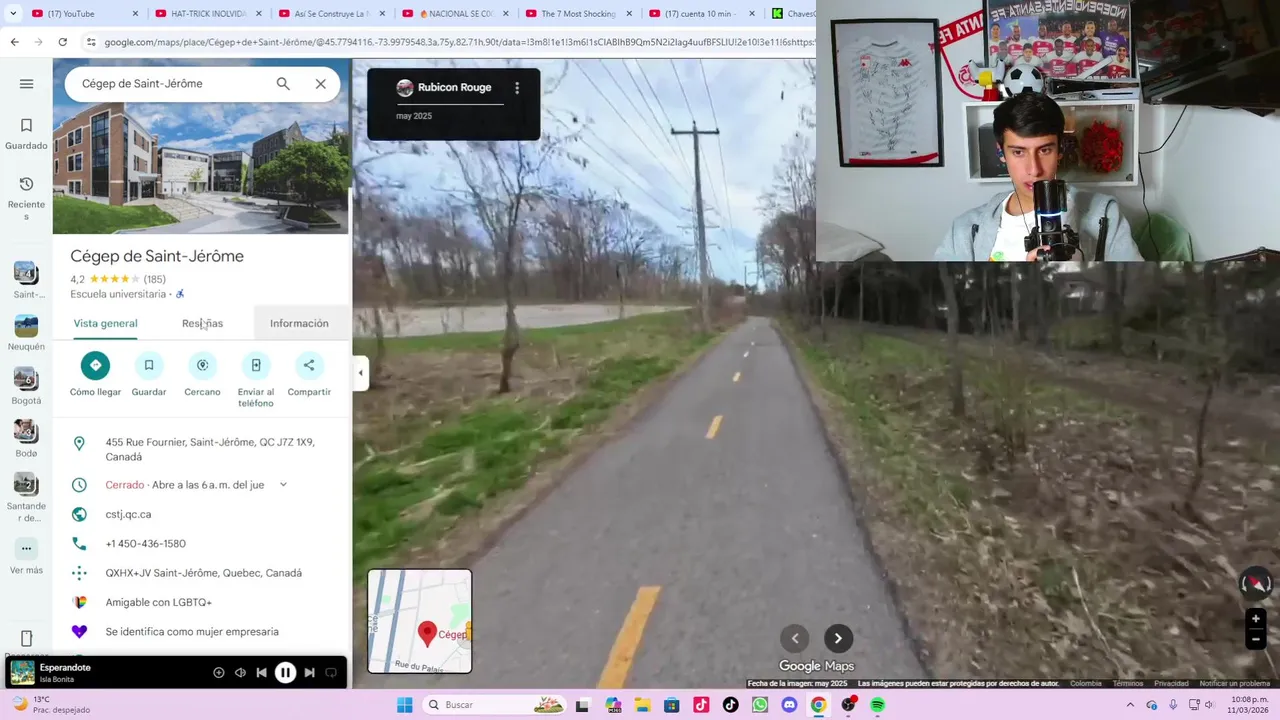Click Se identifica como mujer empresaria
1280x720 pixels.
pos(192,632)
